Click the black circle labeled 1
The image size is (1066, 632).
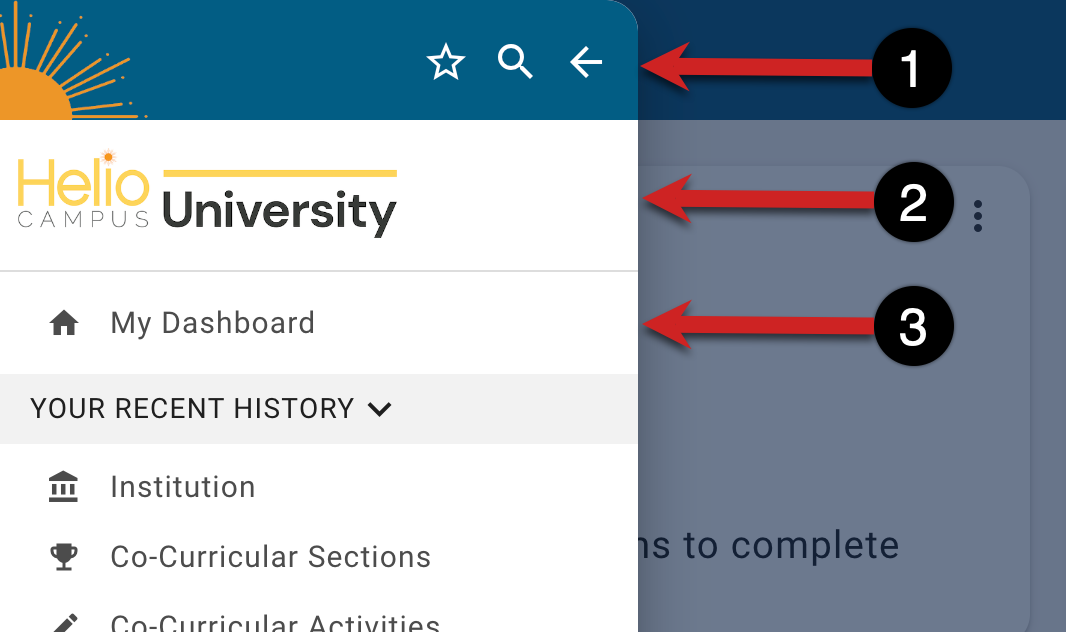coord(911,69)
